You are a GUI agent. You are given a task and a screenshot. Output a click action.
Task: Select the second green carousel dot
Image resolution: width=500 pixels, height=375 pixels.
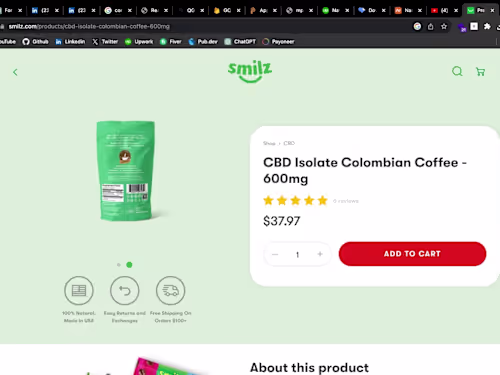[x=129, y=265]
